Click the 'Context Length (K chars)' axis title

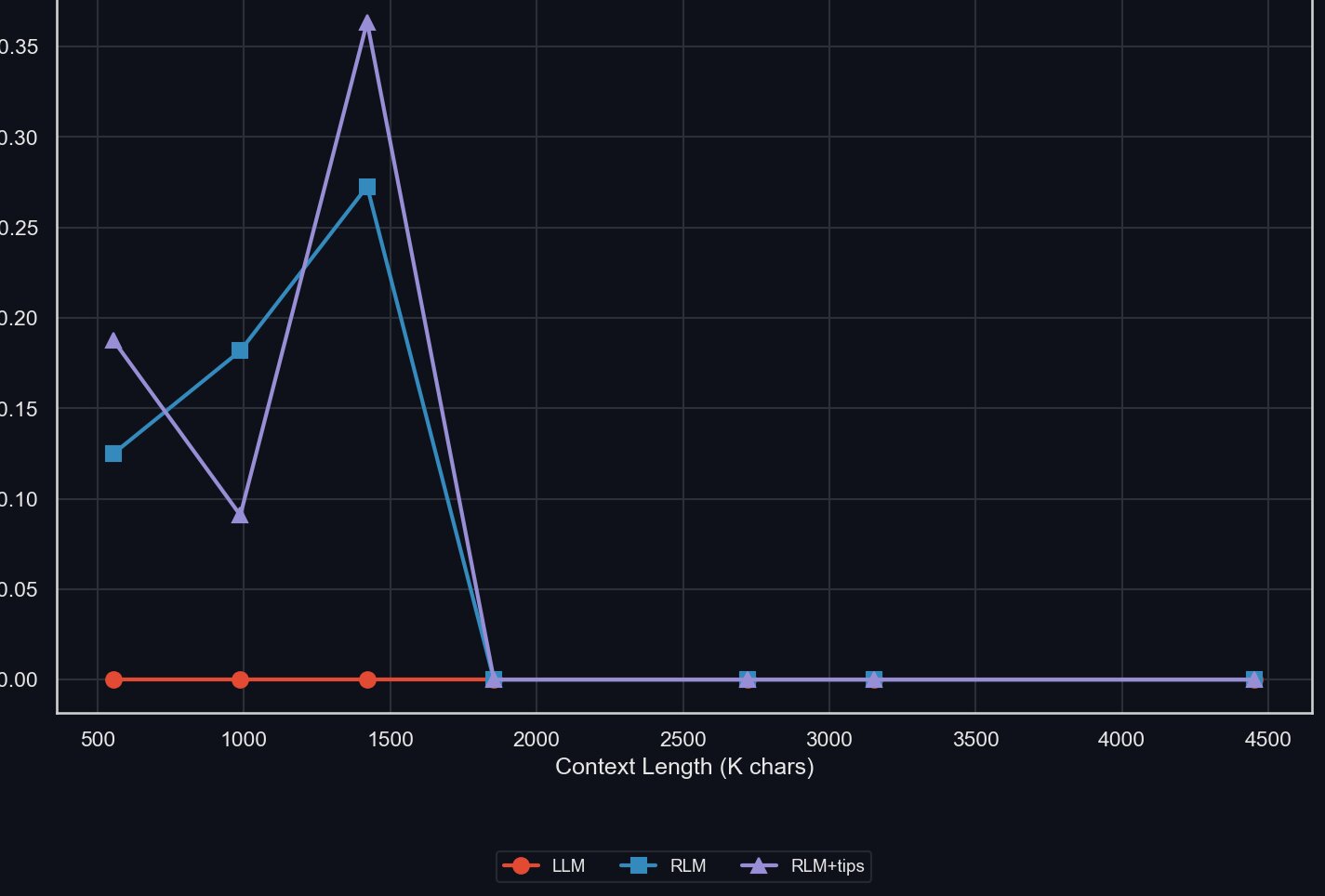(684, 767)
